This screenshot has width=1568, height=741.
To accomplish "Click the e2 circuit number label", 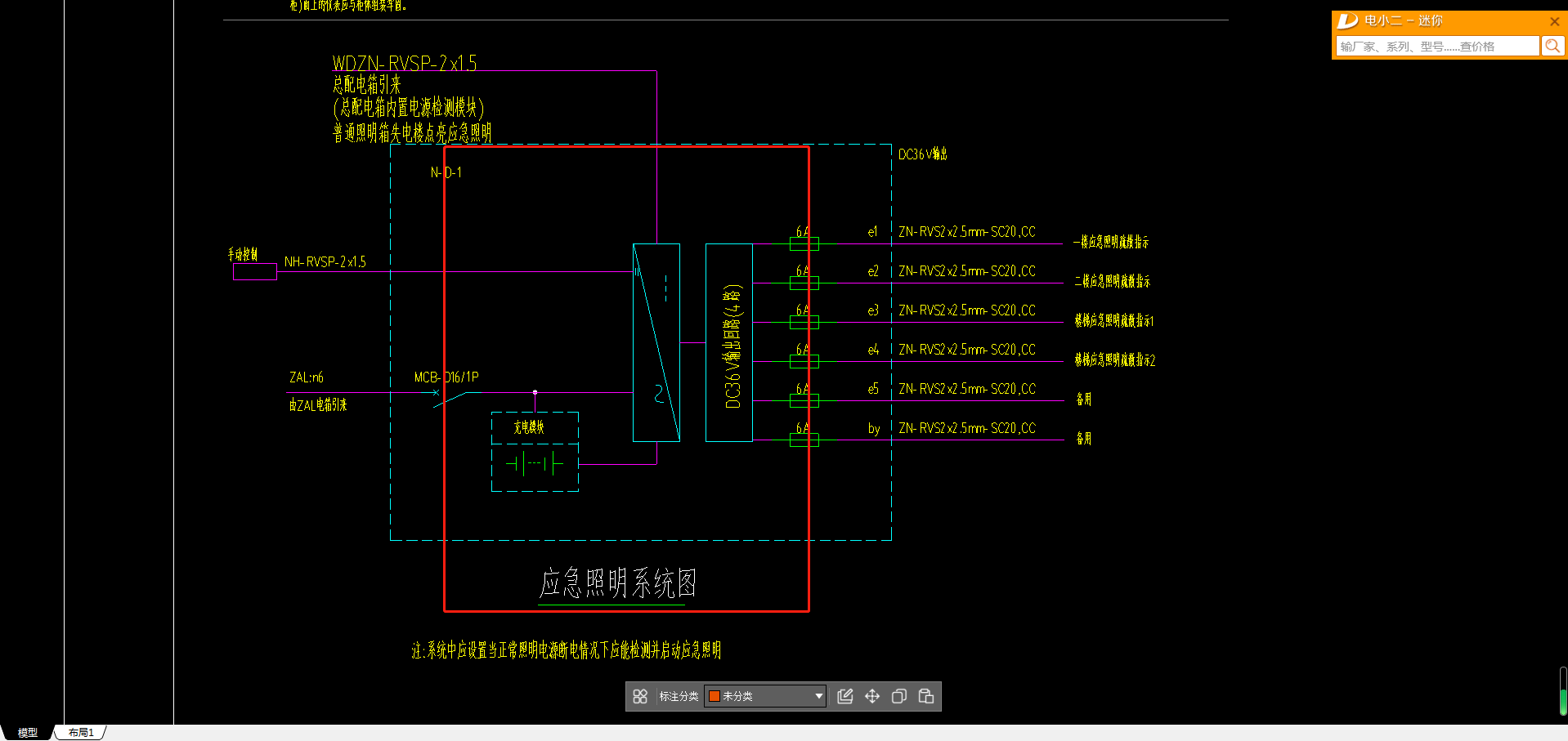I will pyautogui.click(x=873, y=271).
